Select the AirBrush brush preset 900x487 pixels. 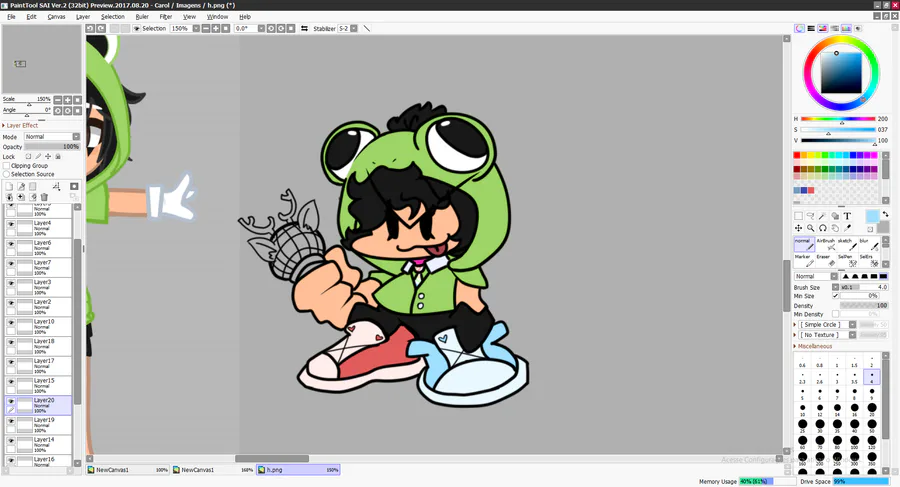(x=826, y=244)
